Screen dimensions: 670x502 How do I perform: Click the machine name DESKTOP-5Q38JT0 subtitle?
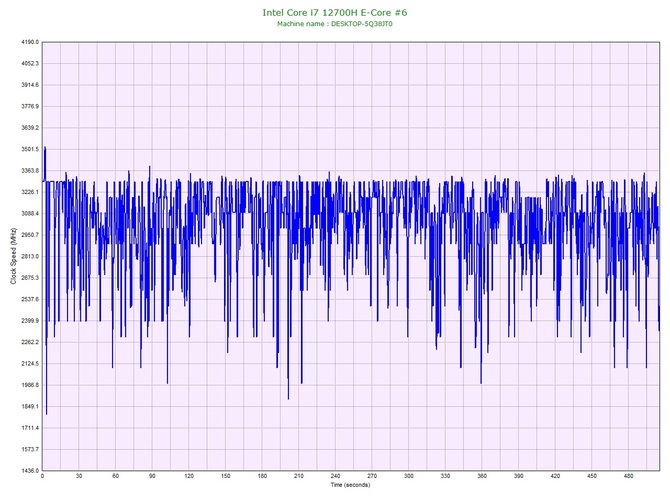[x=335, y=24]
